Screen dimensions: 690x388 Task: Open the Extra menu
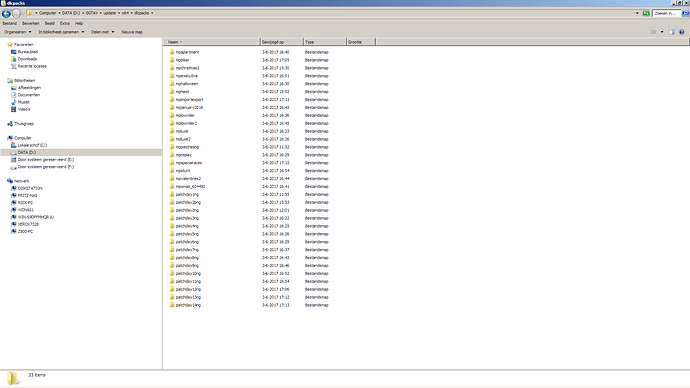tap(65, 23)
